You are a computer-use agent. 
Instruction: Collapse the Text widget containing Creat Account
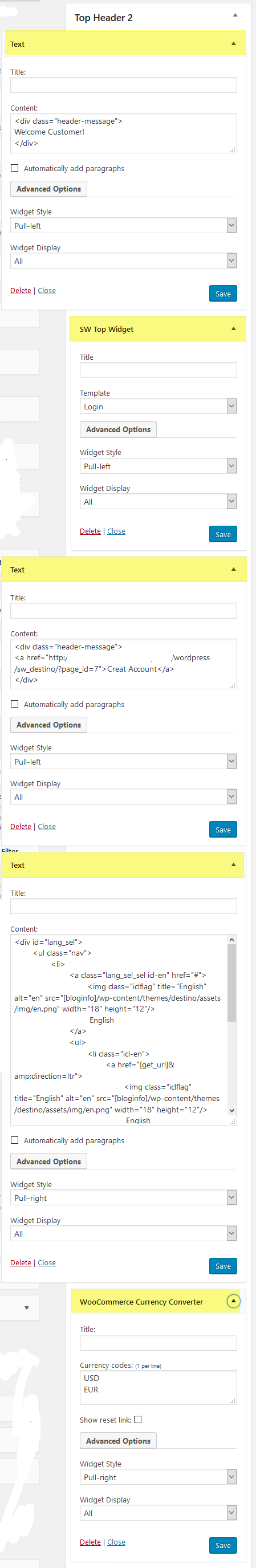coord(234,569)
